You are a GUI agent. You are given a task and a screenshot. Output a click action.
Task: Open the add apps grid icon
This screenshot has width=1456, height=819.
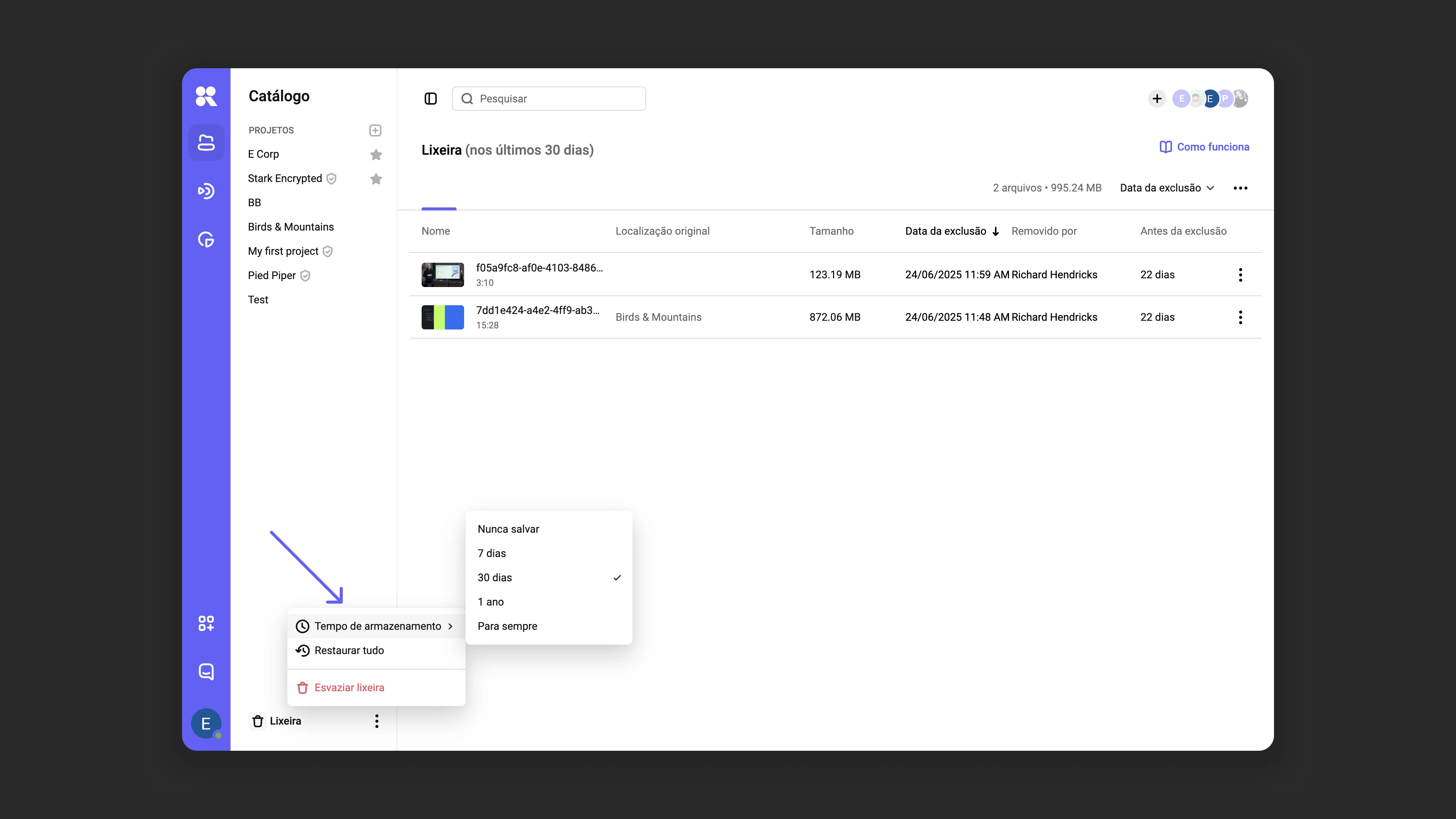[x=206, y=623]
